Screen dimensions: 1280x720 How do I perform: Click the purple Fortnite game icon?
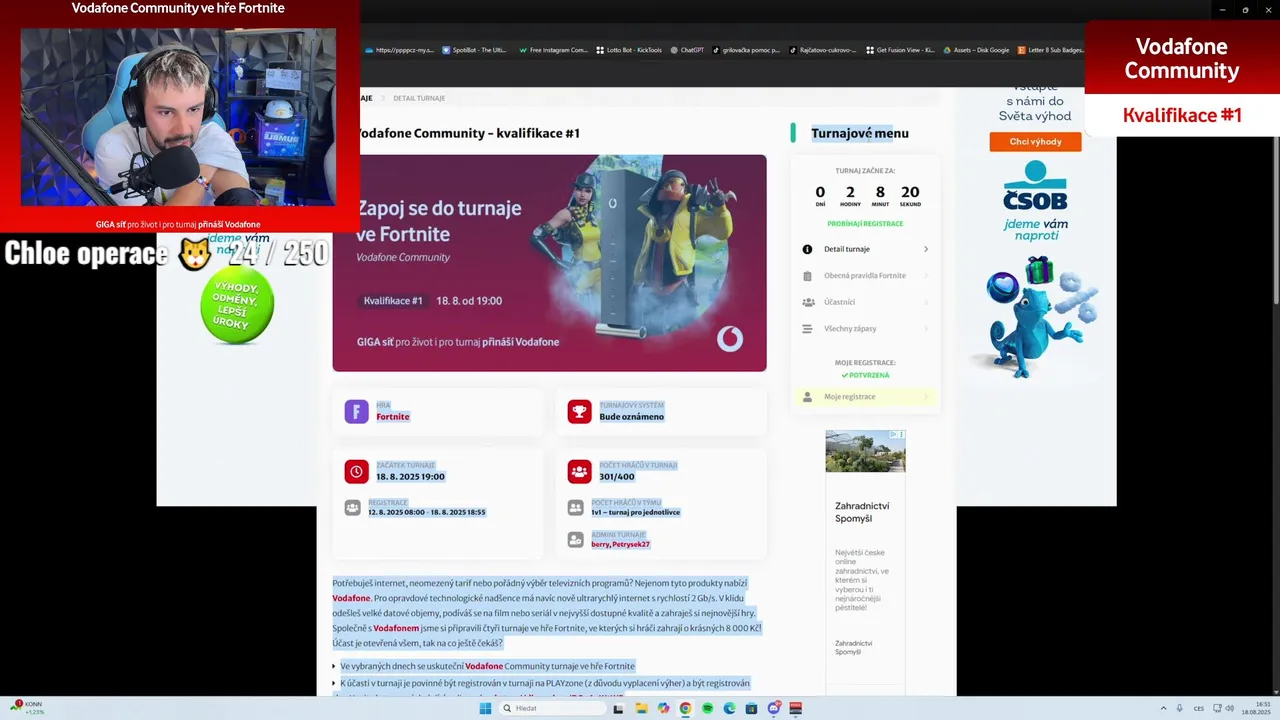356,411
